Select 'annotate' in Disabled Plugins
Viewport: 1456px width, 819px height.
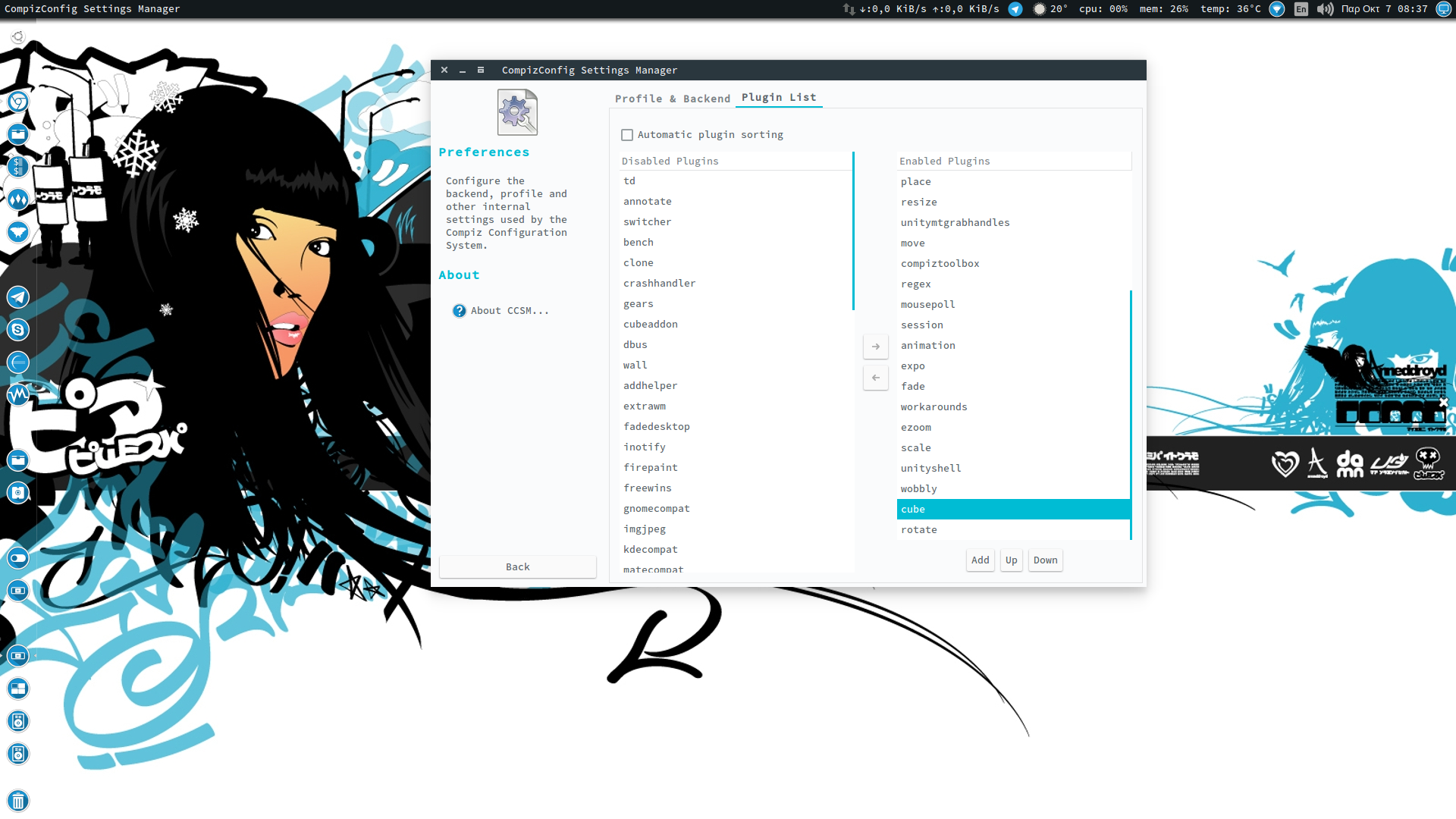point(736,202)
